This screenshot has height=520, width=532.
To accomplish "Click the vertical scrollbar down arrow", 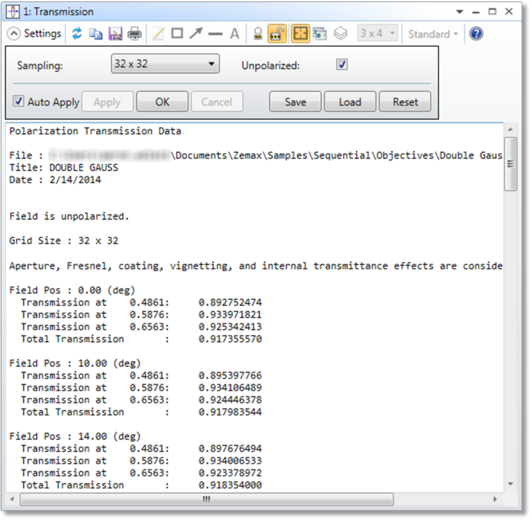I will click(510, 484).
